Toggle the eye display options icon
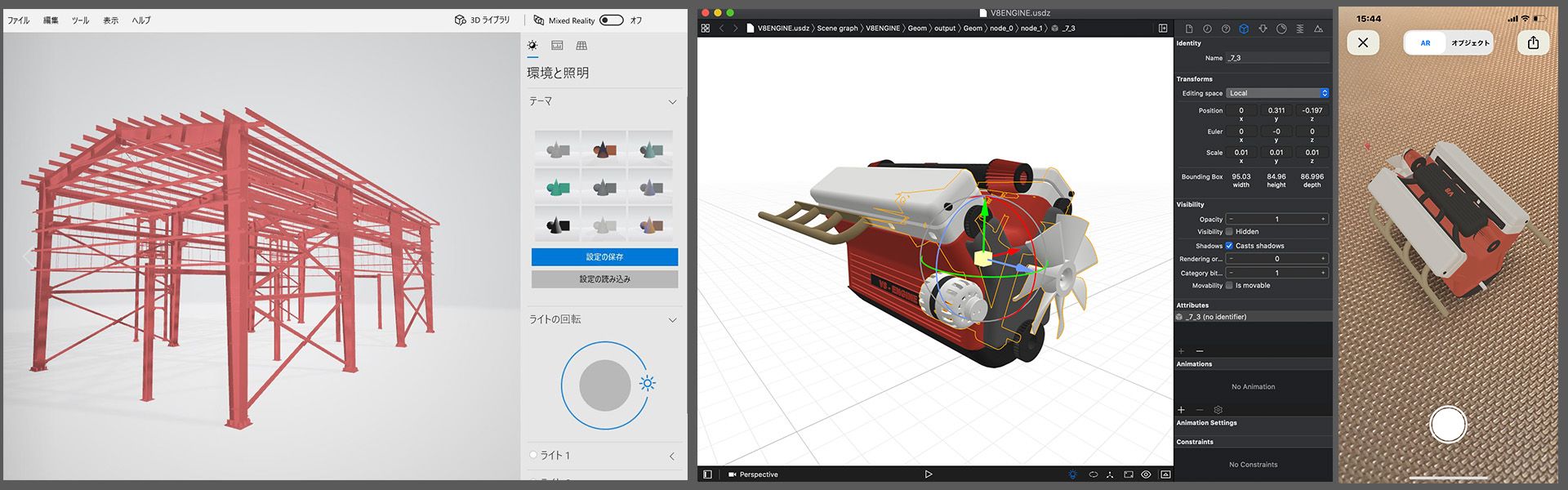Screen dimensions: 1568x490 (x=1147, y=474)
